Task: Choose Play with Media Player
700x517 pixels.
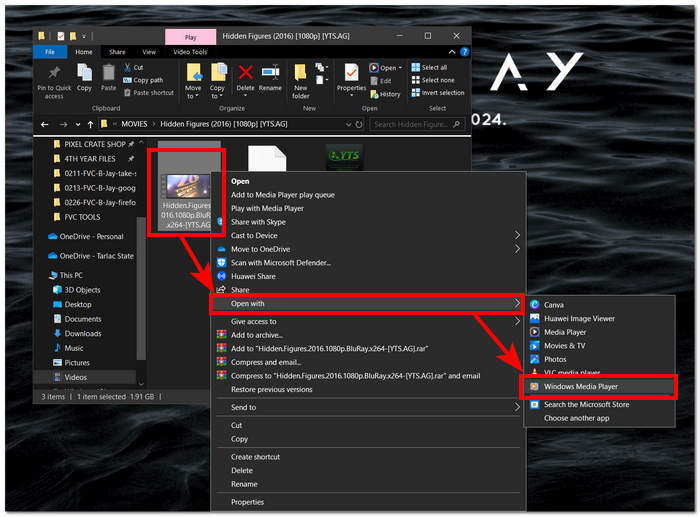Action: coord(267,208)
